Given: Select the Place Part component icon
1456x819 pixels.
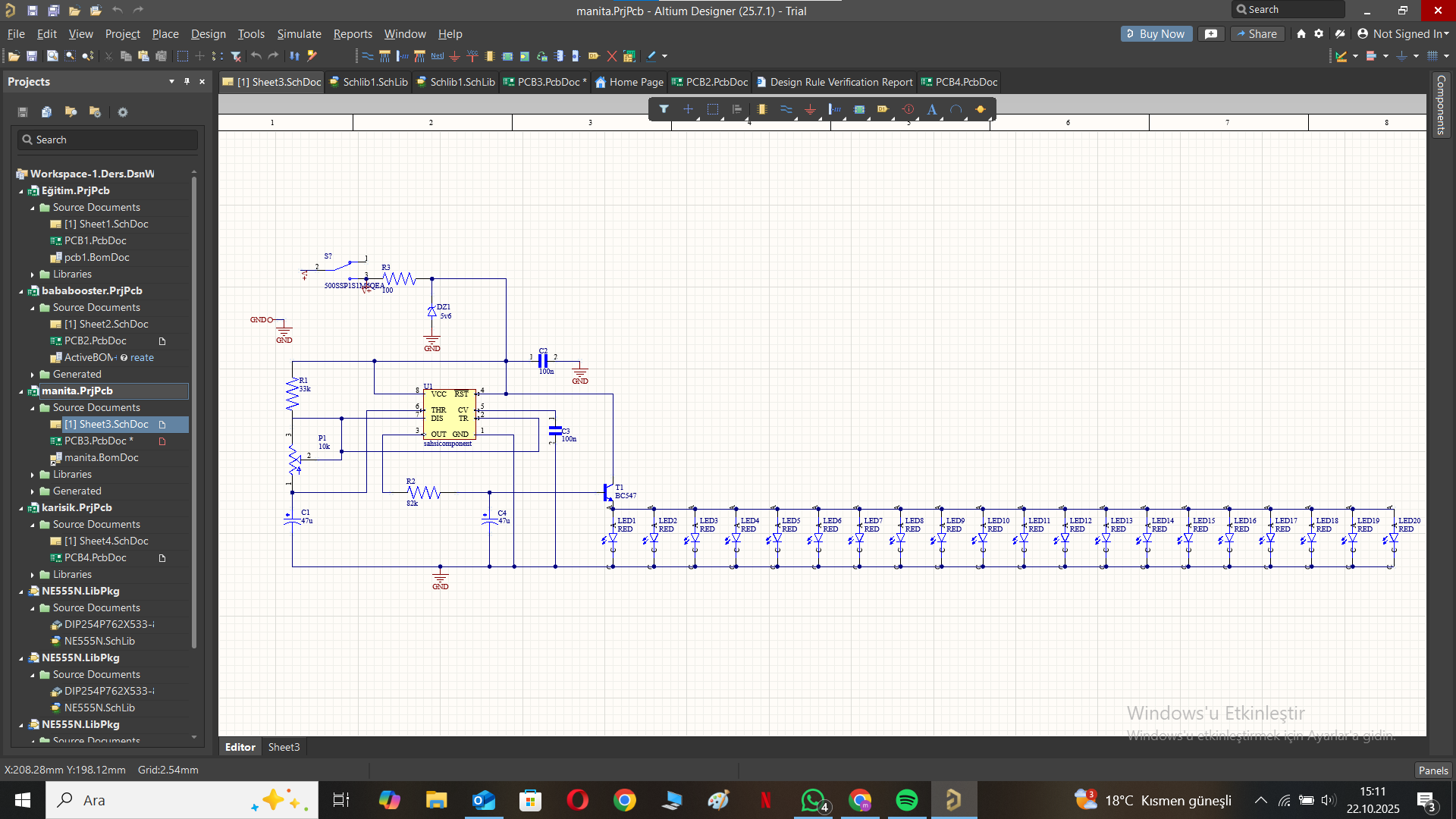Looking at the screenshot, I should pyautogui.click(x=761, y=109).
